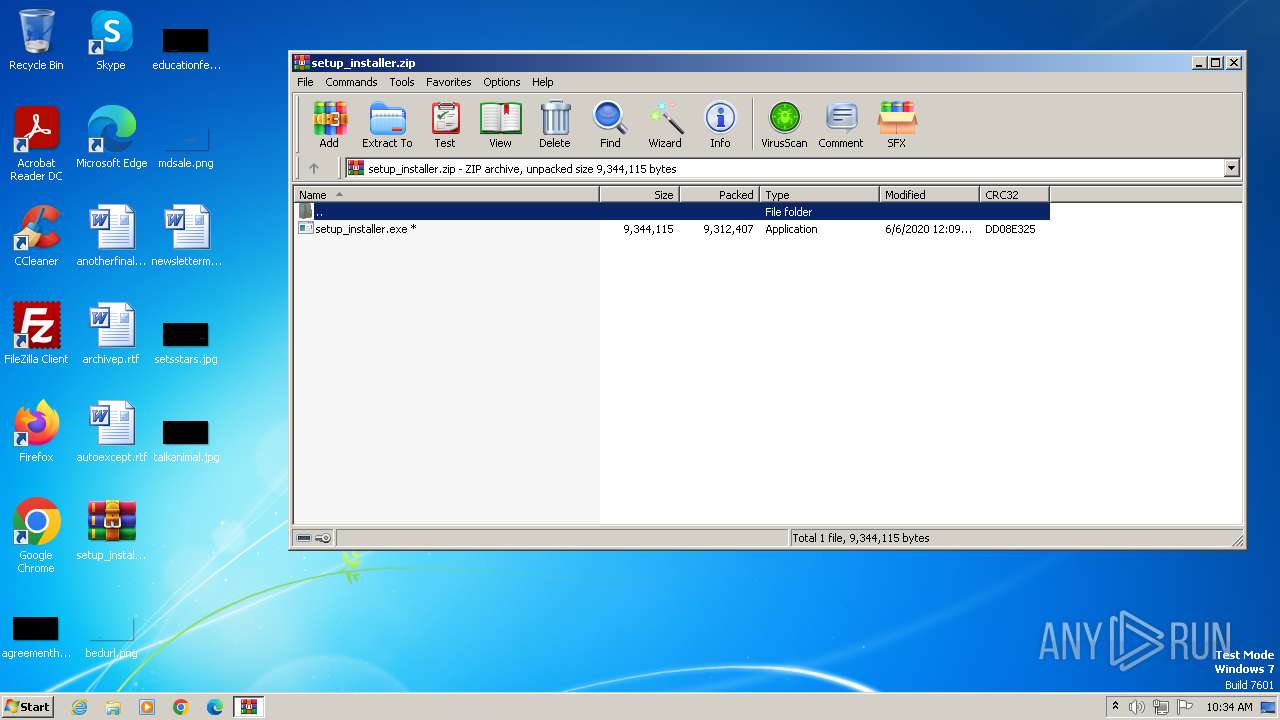This screenshot has height=720, width=1280.
Task: Select autoexcept.rtf document on desktop
Action: [111, 433]
